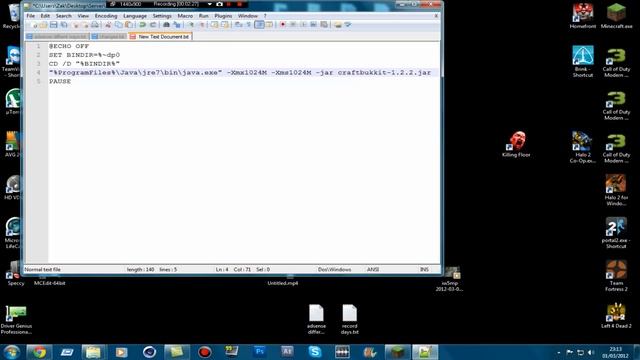Click the Save All toolbar icon
640x360 pixels.
[64, 25]
